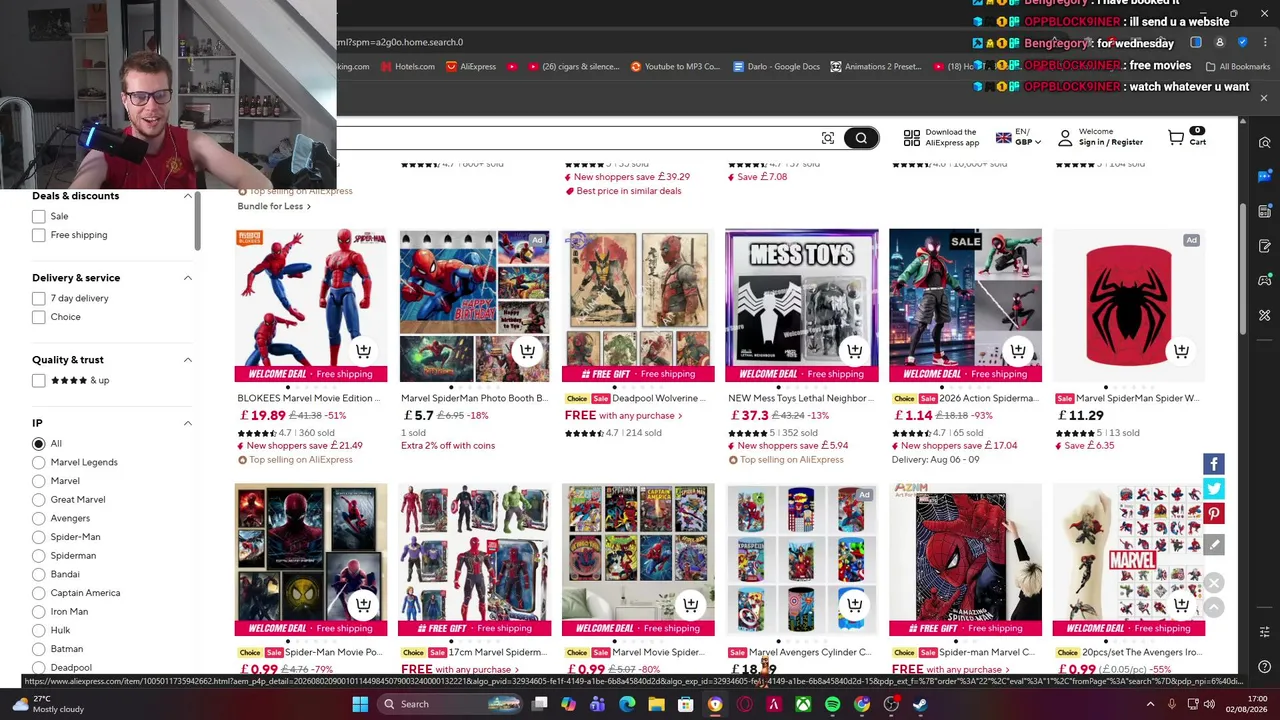
Task: Enable the Free shipping filter
Action: (39, 235)
